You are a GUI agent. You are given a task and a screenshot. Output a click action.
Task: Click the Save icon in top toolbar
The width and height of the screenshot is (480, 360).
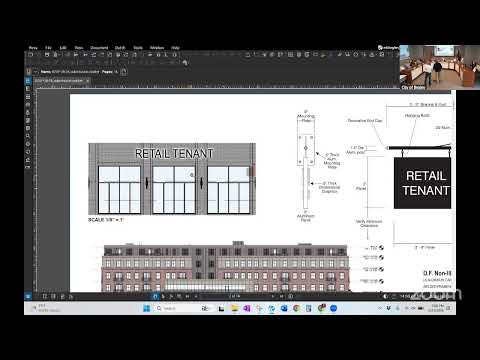pos(47,54)
